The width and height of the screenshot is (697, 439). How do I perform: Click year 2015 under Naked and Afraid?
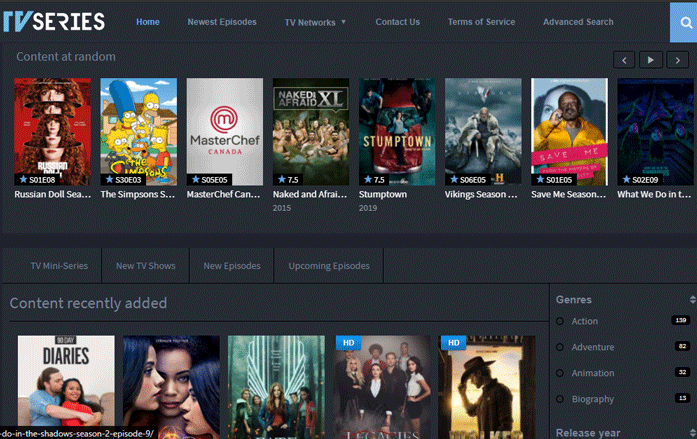[282, 208]
